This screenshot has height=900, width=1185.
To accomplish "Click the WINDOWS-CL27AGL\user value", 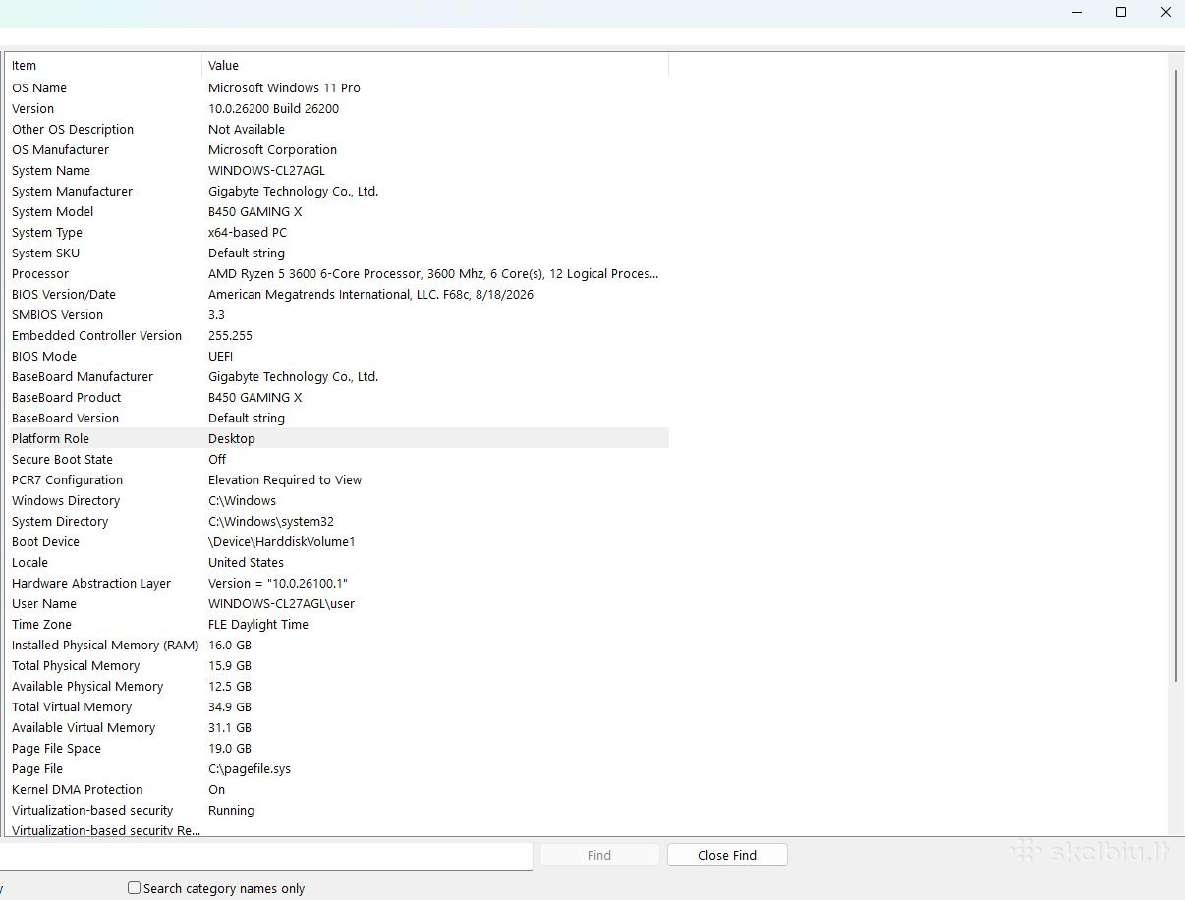I will click(281, 604).
